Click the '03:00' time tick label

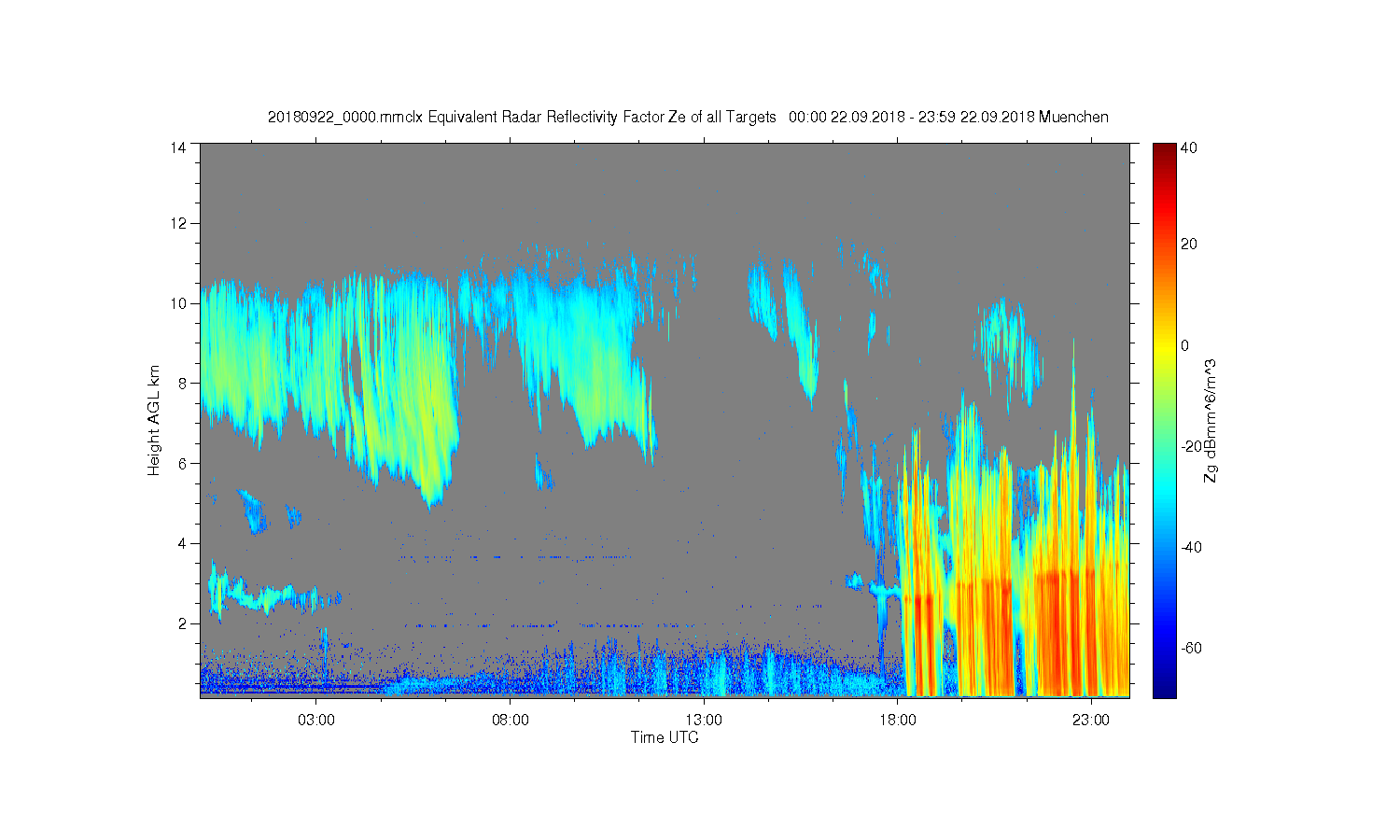click(x=316, y=721)
